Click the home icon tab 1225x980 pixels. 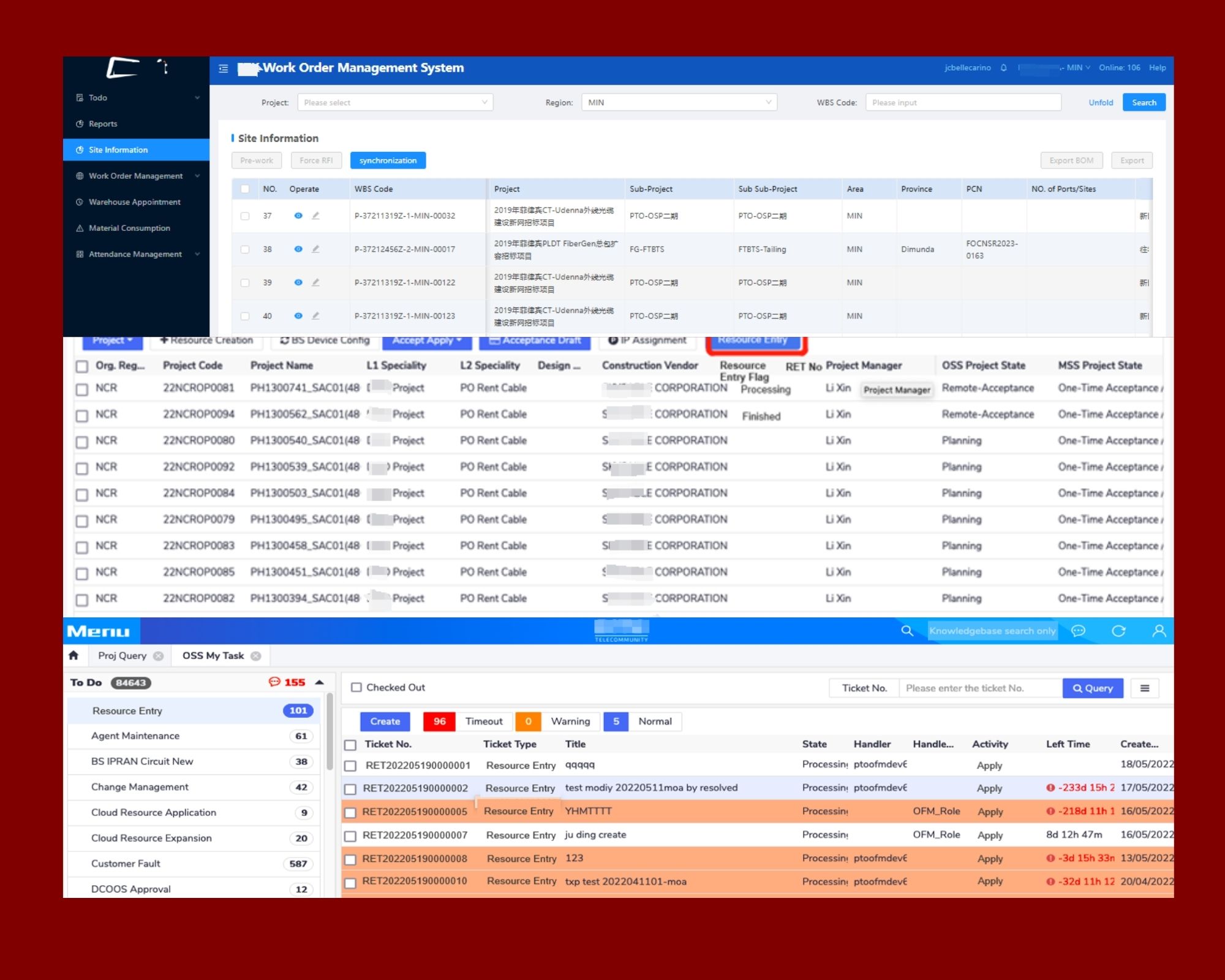[74, 655]
